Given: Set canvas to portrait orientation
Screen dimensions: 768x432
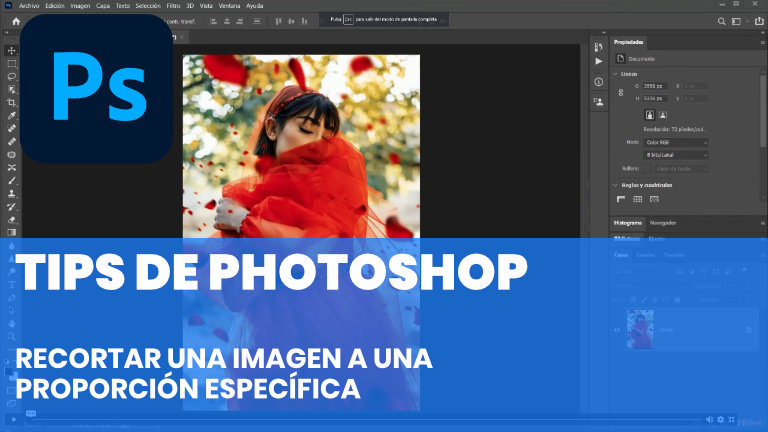Looking at the screenshot, I should click(649, 115).
